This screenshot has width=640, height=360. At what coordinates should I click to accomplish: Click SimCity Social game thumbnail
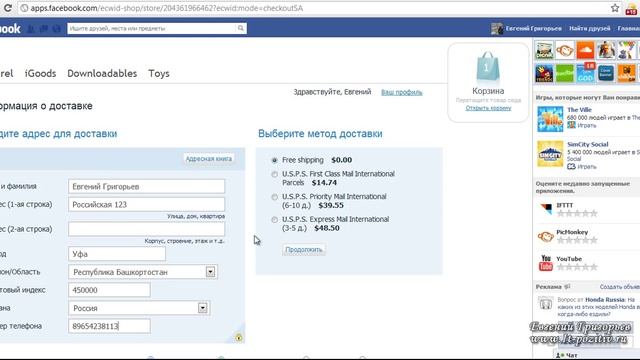tap(550, 154)
